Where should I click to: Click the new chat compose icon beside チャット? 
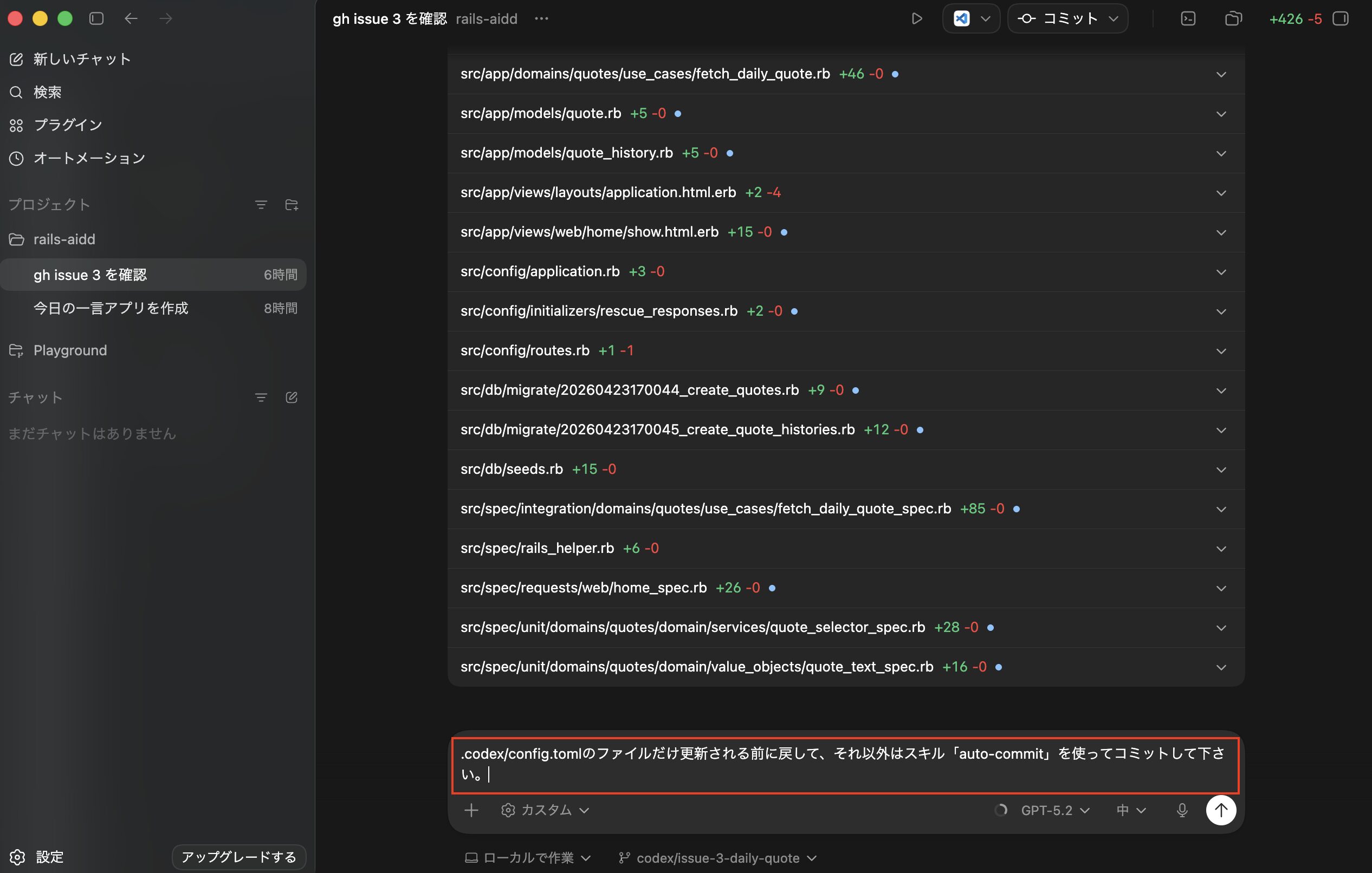tap(291, 397)
